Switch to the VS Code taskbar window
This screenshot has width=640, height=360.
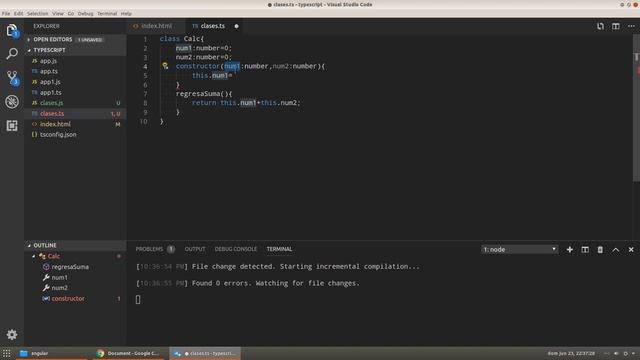205,353
